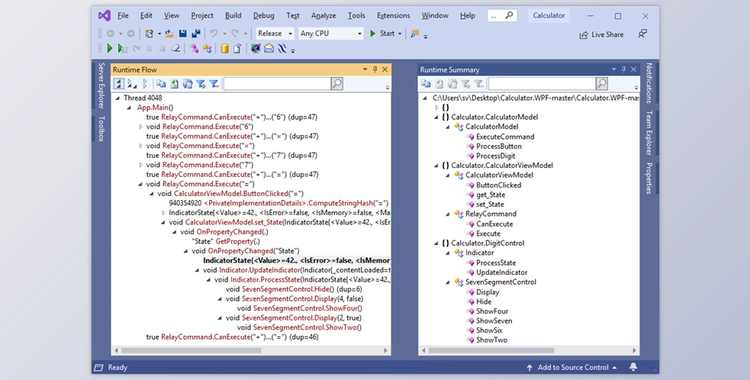Image resolution: width=750 pixels, height=380 pixels.
Task: Open Runtime Flow window position dropdown arrow
Action: click(365, 69)
